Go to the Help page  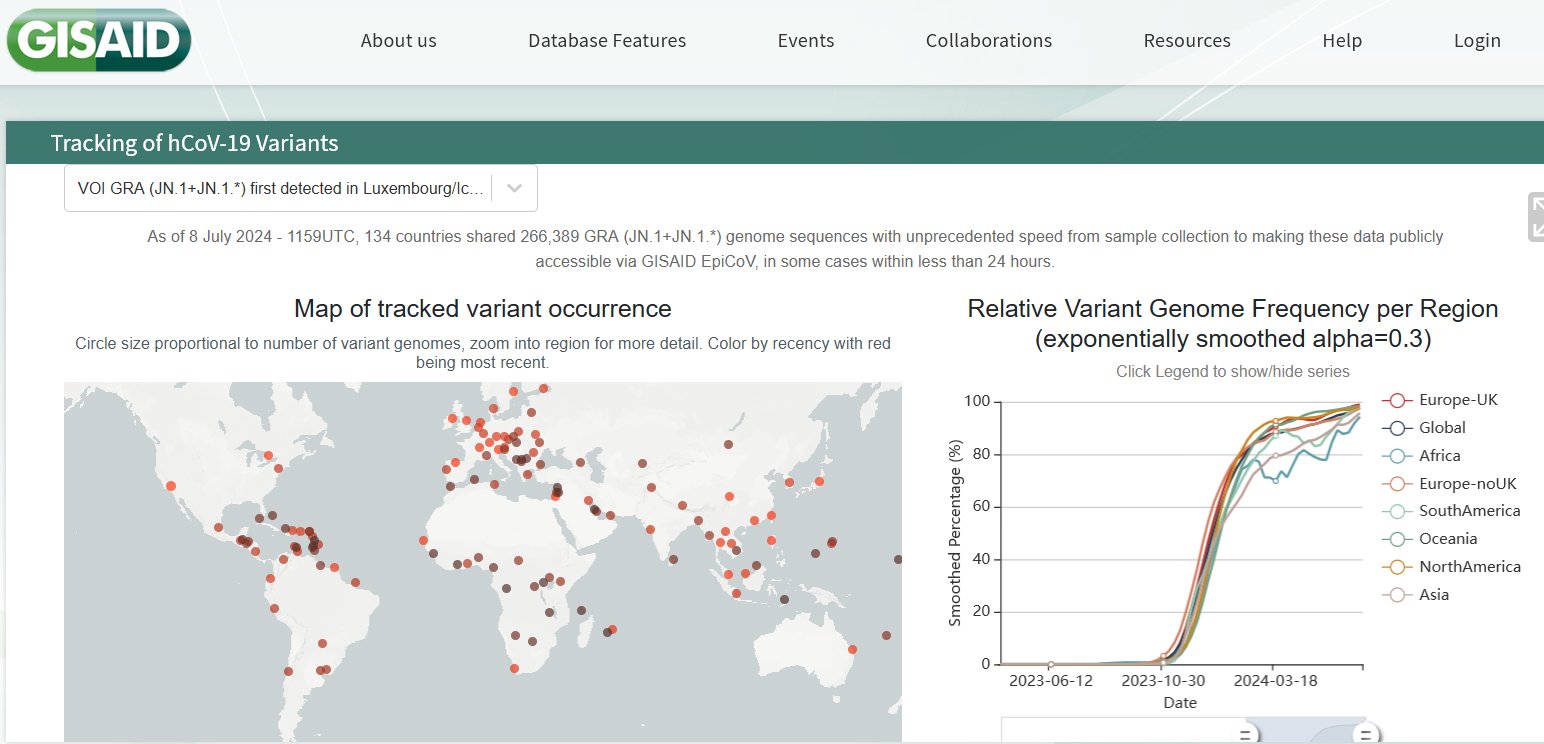1342,41
